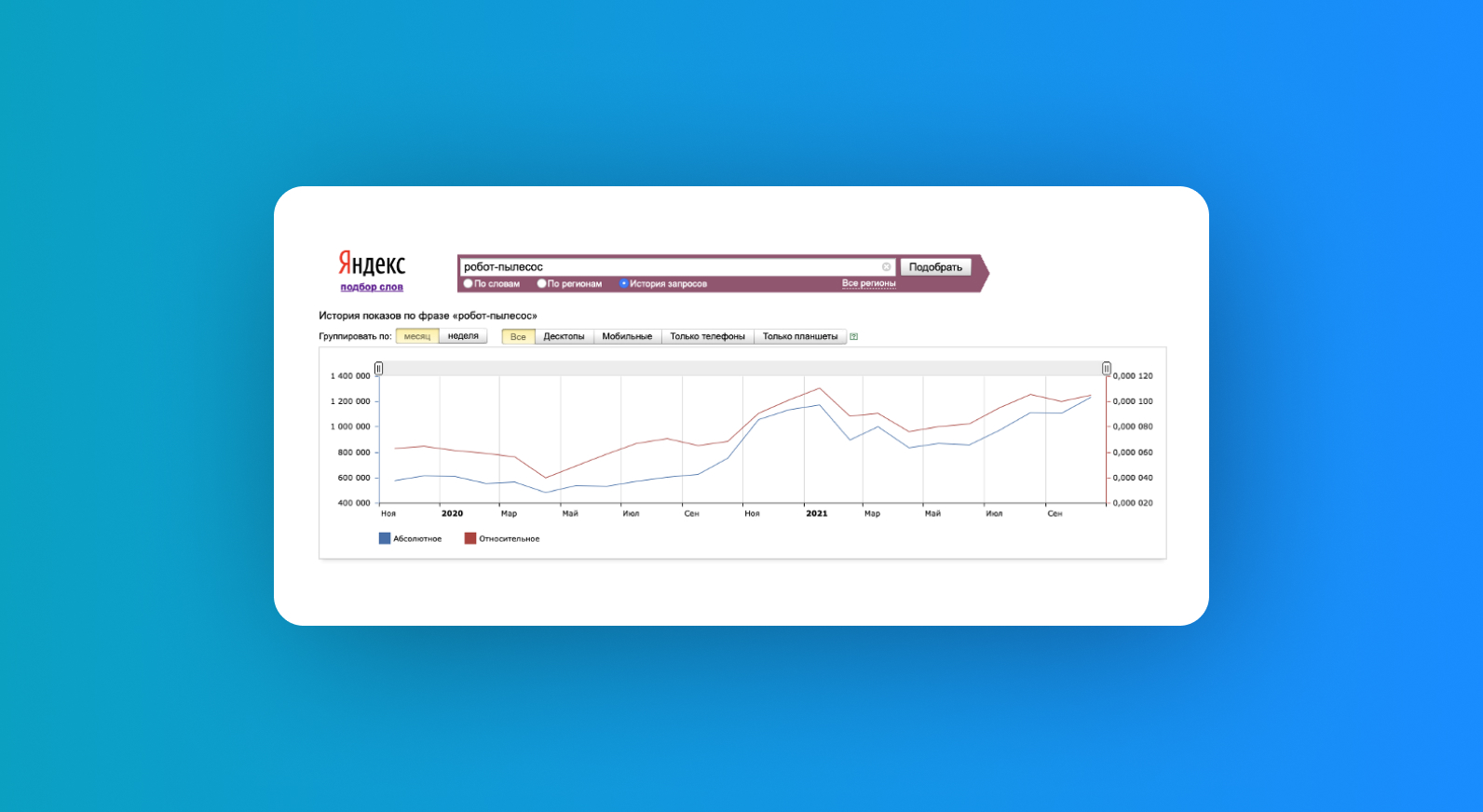Viewport: 1483px width, 812px height.
Task: Select the По регионам radio button
Action: pyautogui.click(x=541, y=284)
